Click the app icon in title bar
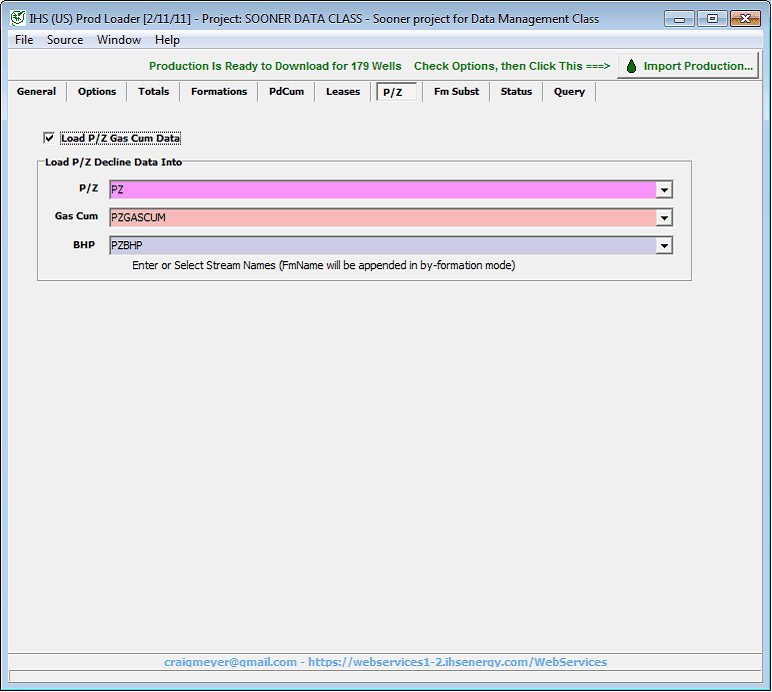Screen dimensions: 772x692 [17, 18]
